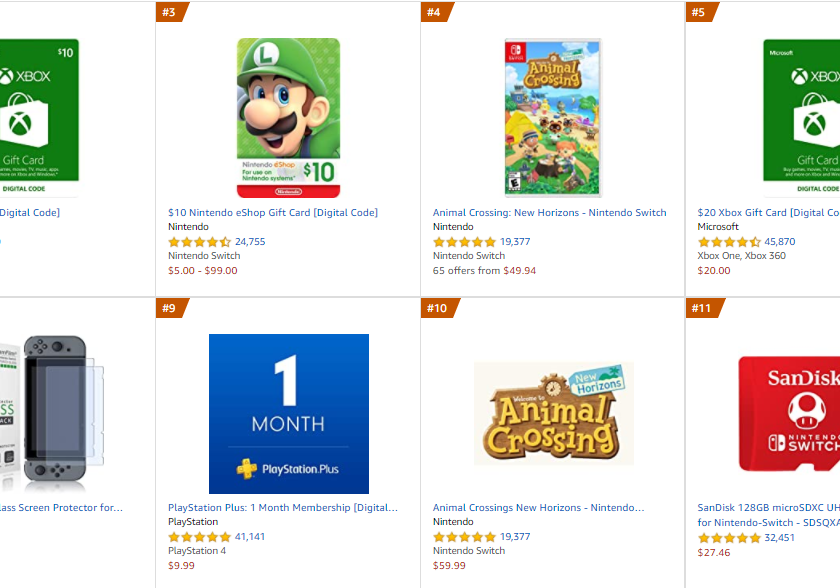The height and width of the screenshot is (588, 840).
Task: Open $10 Nintendo eShop Gift Card title link
Action: click(273, 213)
